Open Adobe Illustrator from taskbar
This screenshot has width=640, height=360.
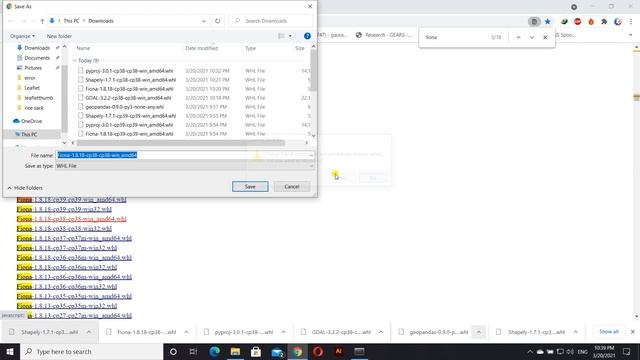pyautogui.click(x=338, y=351)
